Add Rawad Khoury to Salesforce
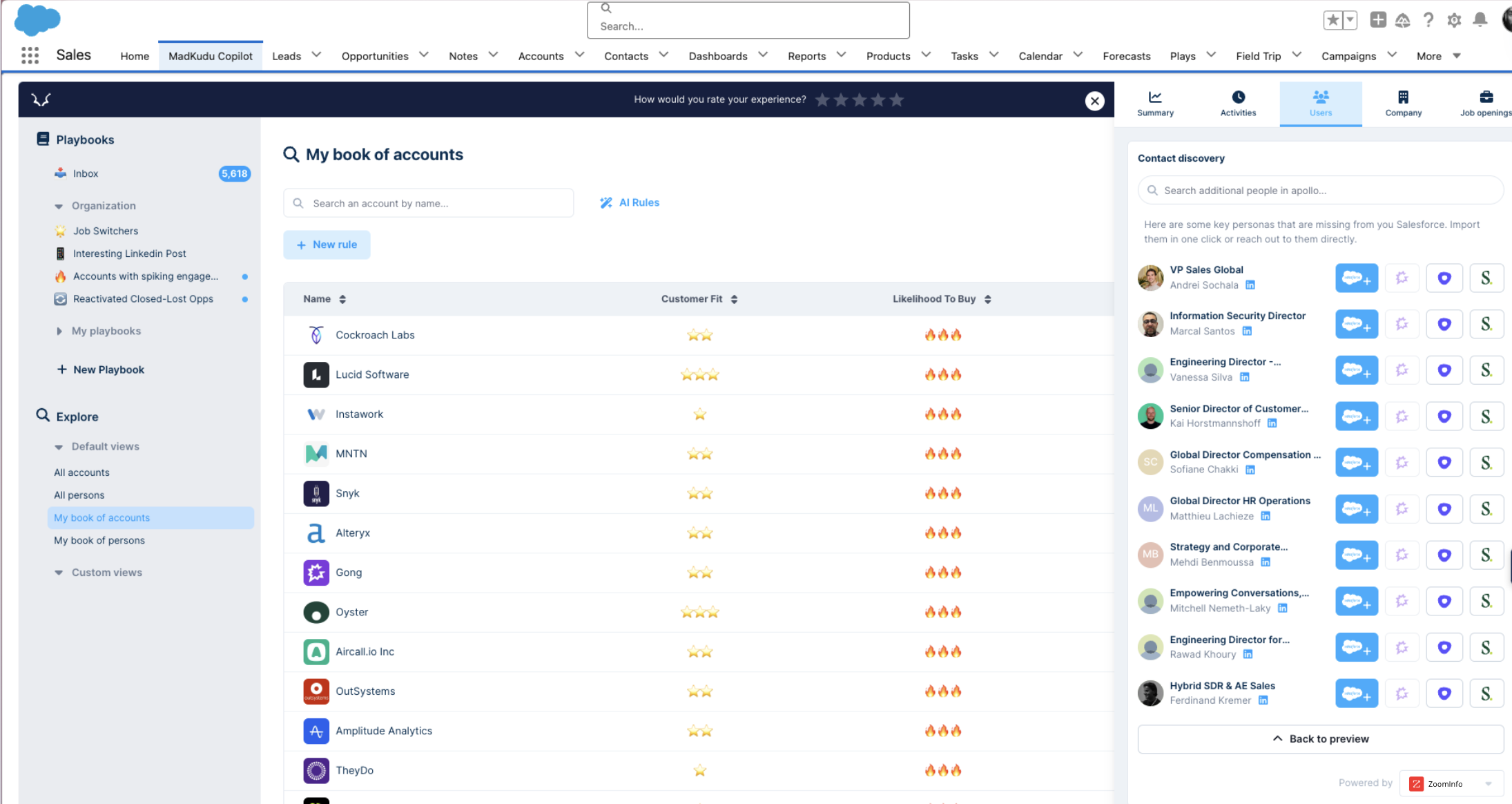Screen dimensions: 1512x804 1356,647
